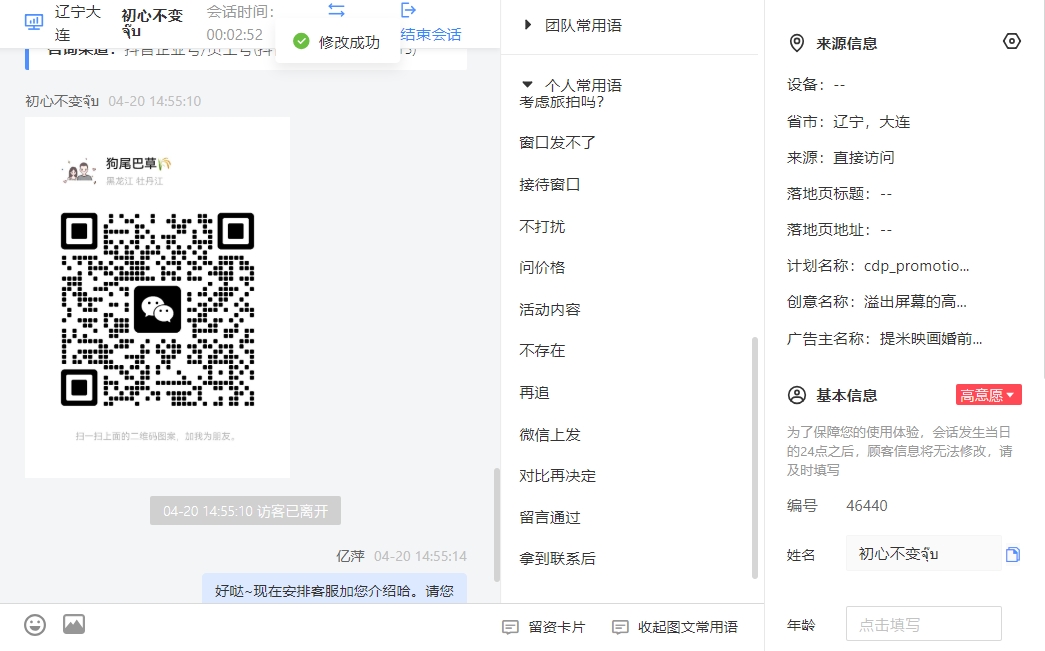Copy the name with the icon beside 姓名 field
Image resolution: width=1045 pixels, height=651 pixels.
(1013, 554)
